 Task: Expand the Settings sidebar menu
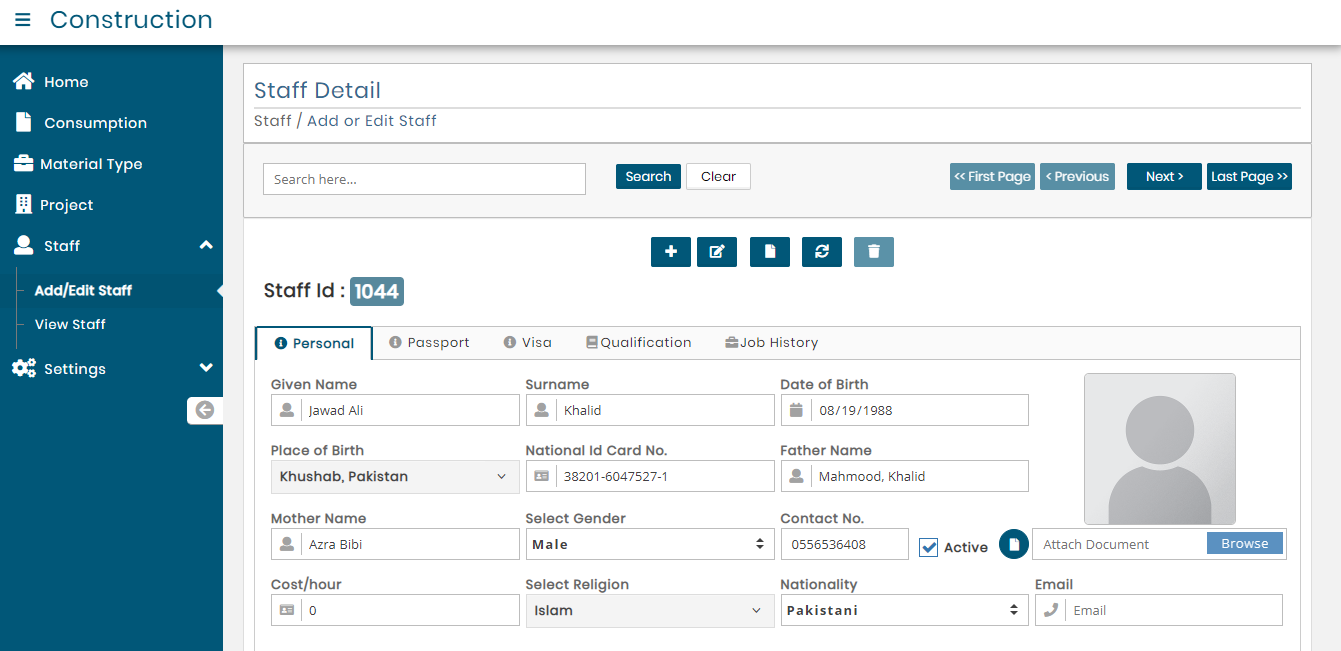pos(111,369)
